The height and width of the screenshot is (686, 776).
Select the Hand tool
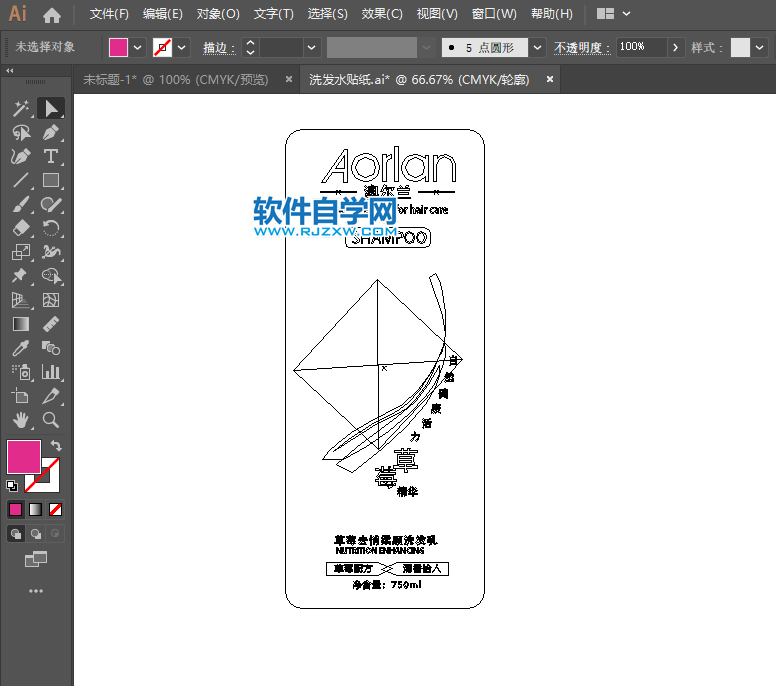21,420
